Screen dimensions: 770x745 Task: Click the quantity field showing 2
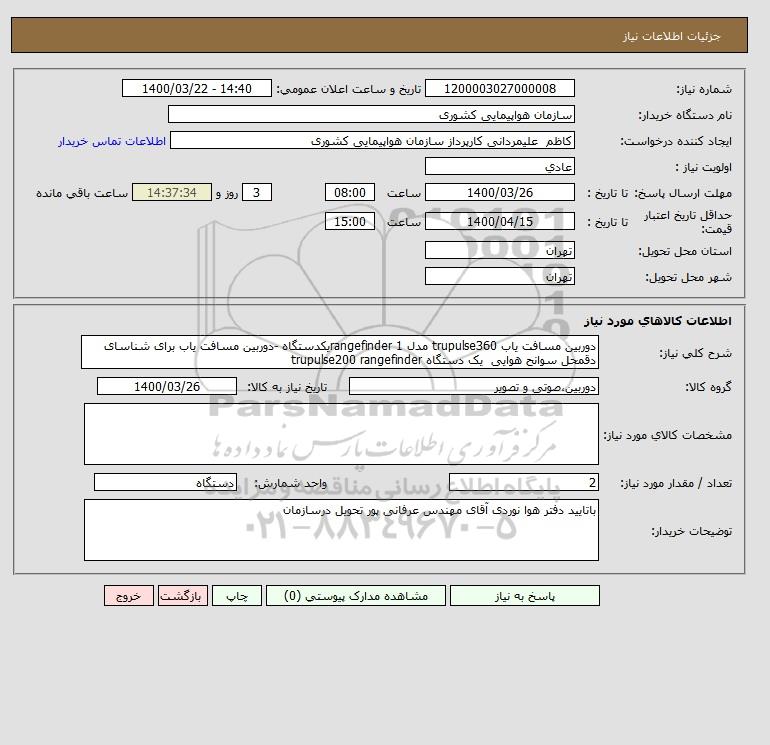point(523,483)
